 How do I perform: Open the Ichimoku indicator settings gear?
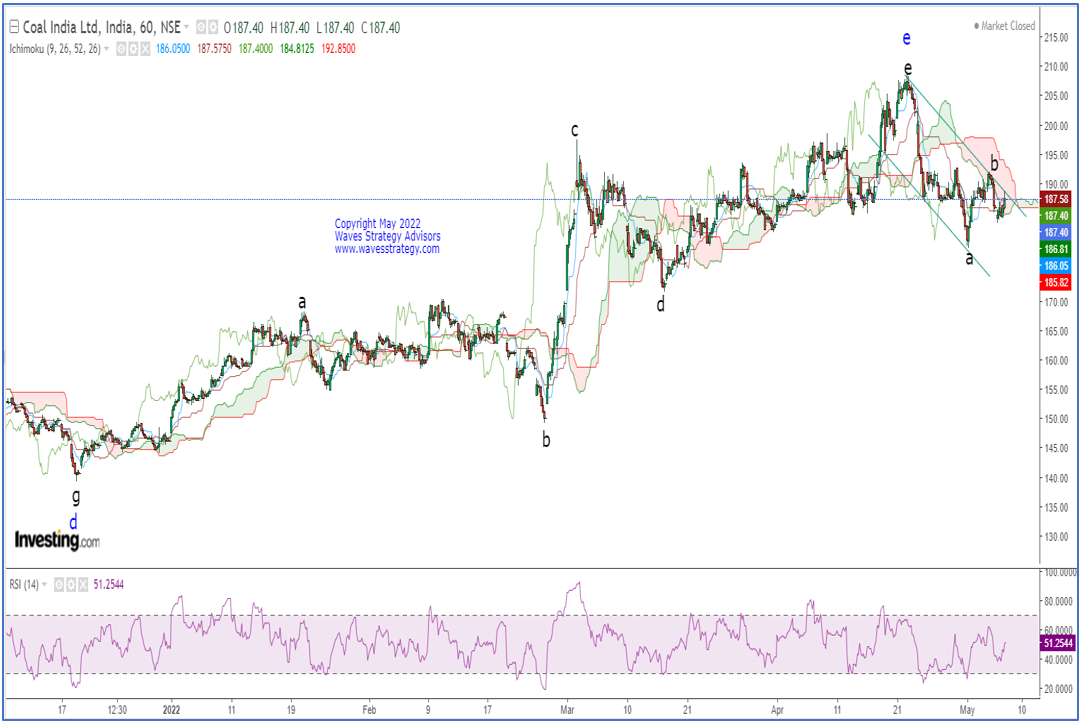tap(133, 49)
